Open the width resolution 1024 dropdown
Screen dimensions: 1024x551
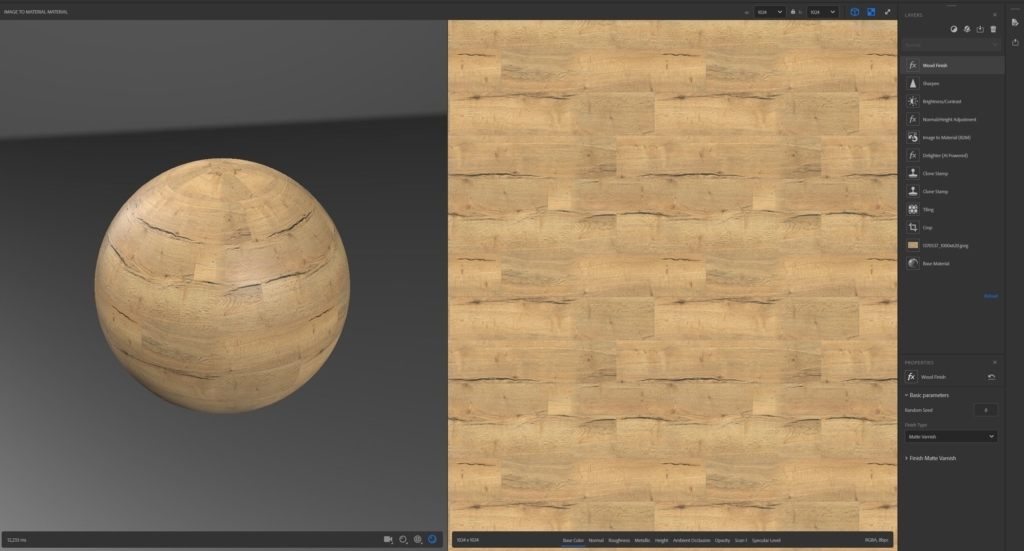[769, 12]
